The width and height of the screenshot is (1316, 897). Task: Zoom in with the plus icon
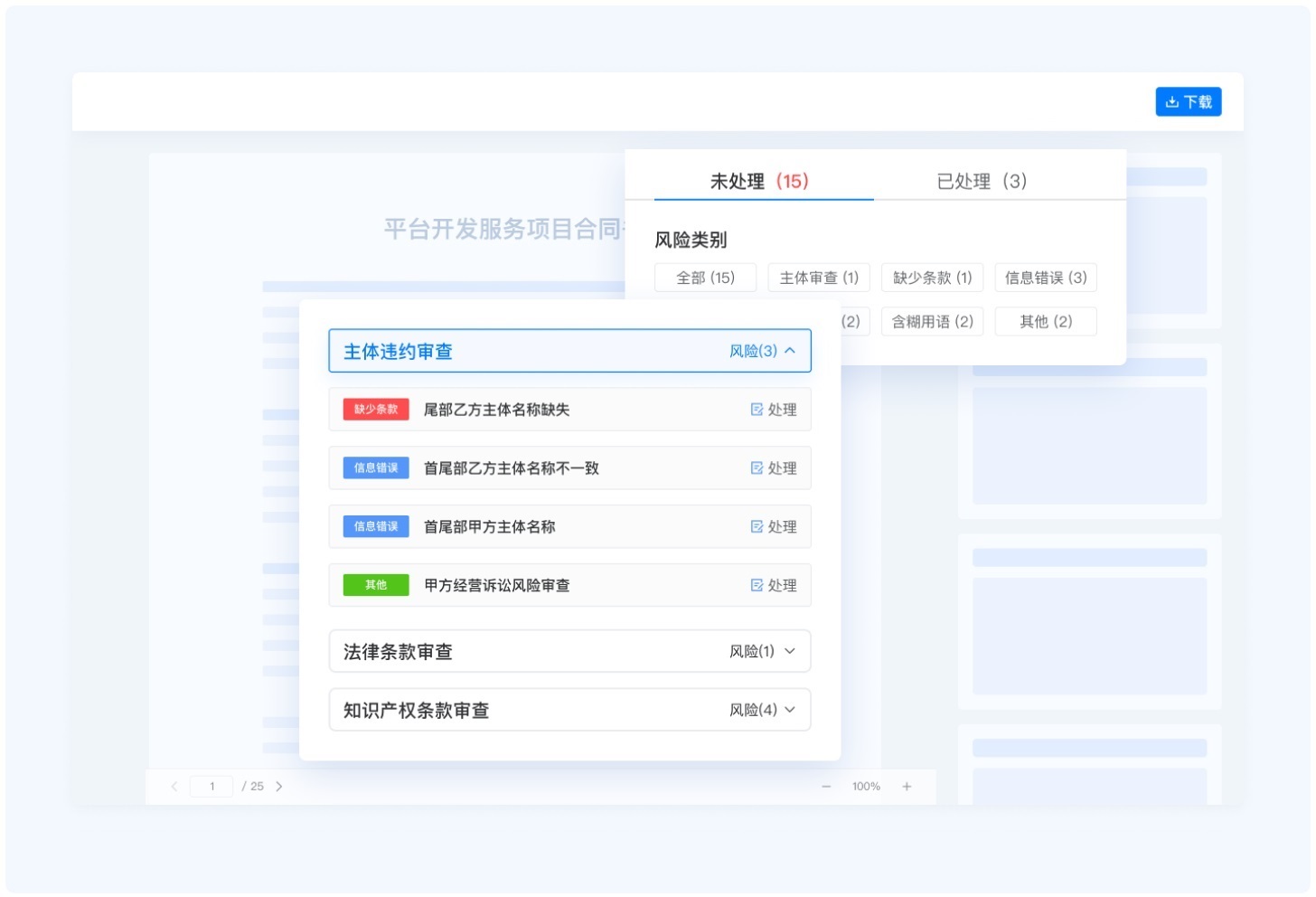(x=907, y=787)
